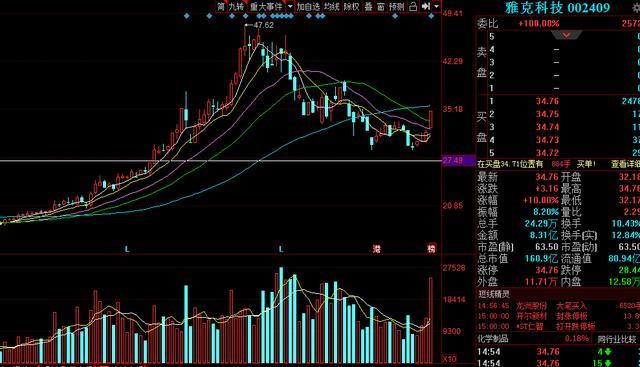Open the last toolbar dropdown arrow
Image resolution: width=640 pixels, height=367 pixels.
(x=436, y=7)
